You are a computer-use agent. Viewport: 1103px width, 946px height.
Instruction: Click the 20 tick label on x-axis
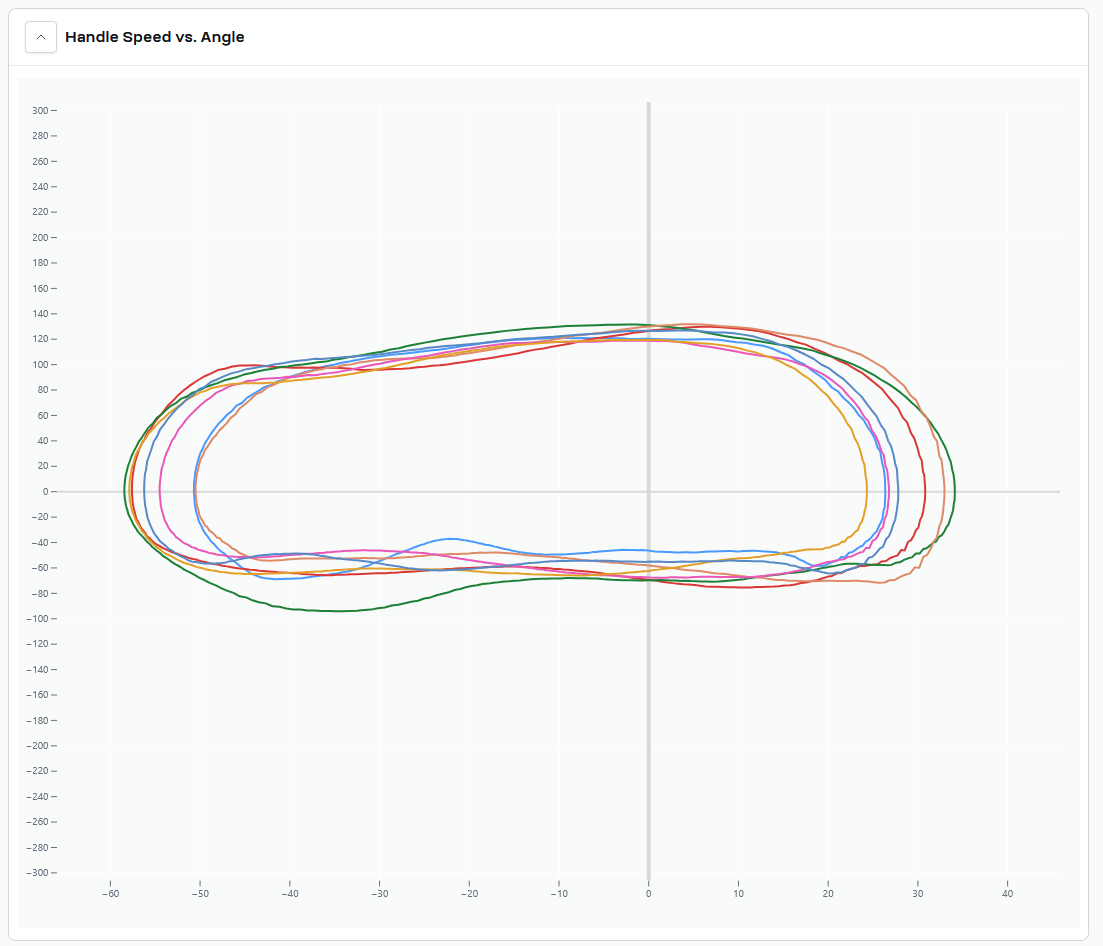point(828,894)
